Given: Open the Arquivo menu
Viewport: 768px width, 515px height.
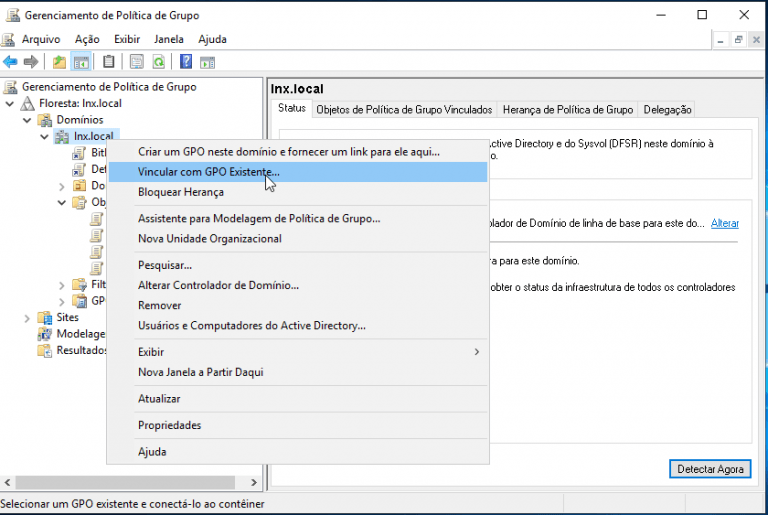Looking at the screenshot, I should [41, 39].
